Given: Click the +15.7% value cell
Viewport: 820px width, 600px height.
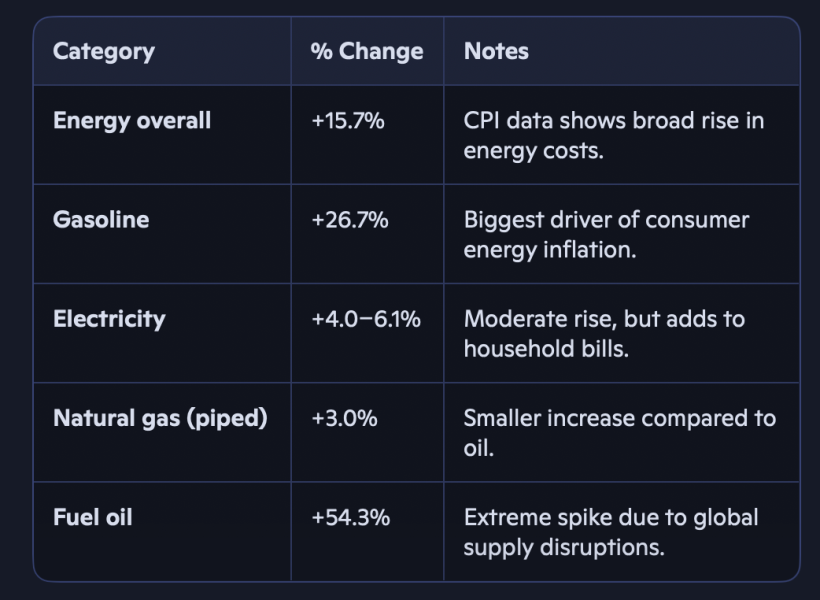Looking at the screenshot, I should [348, 121].
